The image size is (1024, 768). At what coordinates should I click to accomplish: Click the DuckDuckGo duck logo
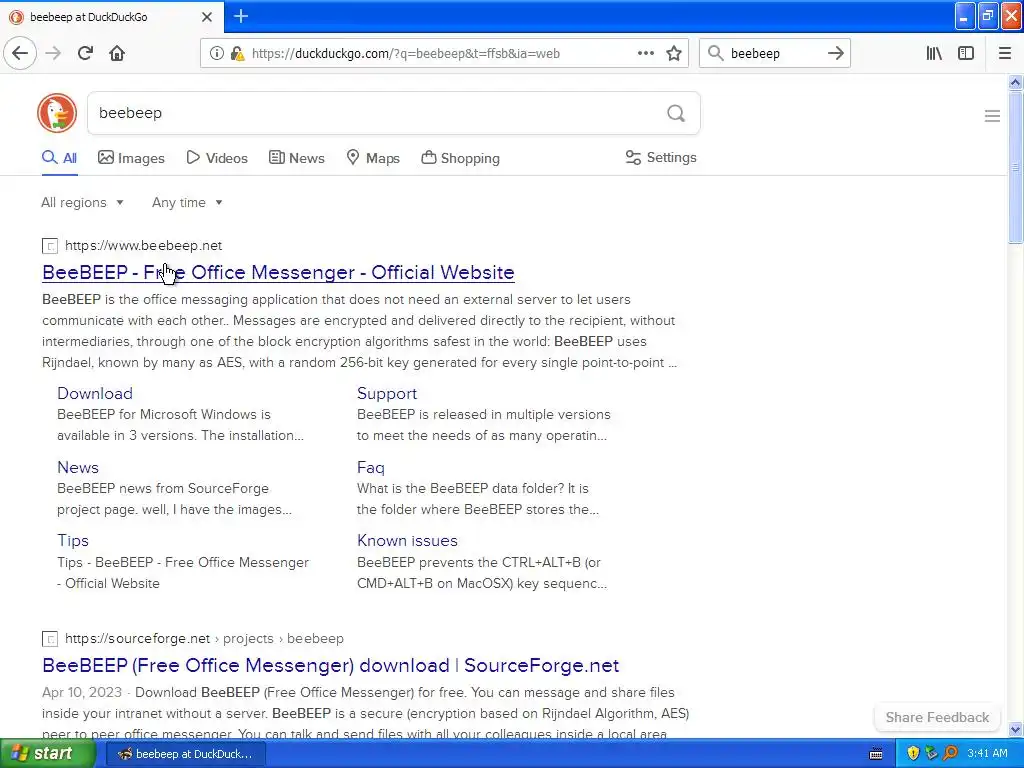click(57, 113)
